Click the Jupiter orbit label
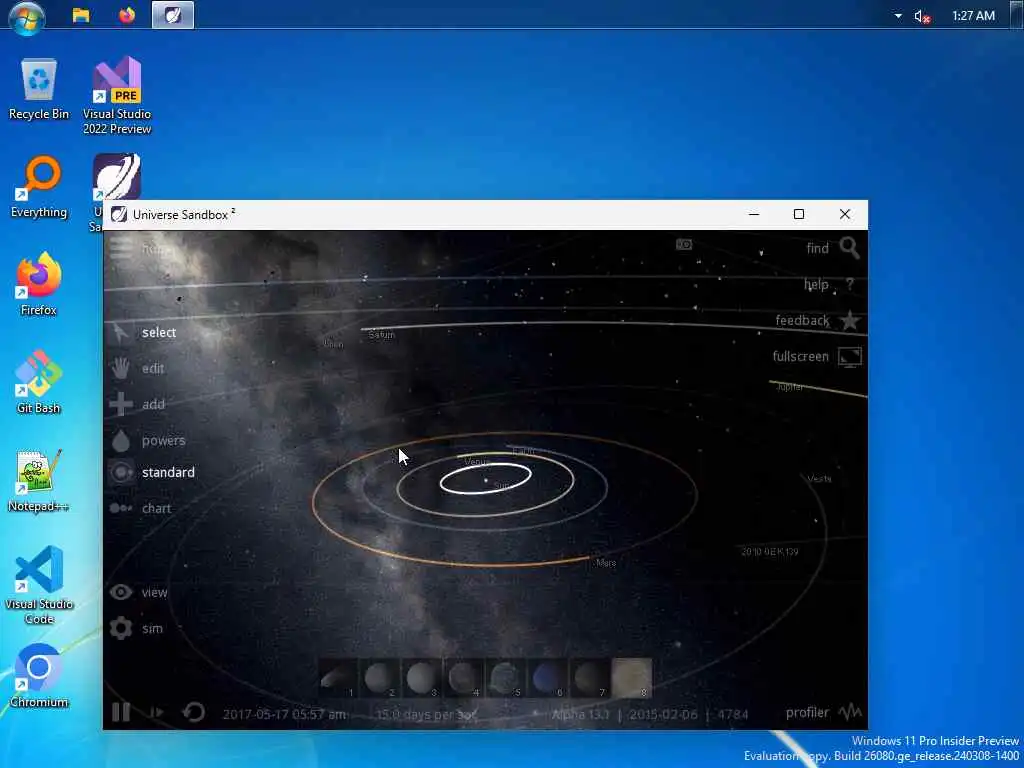The width and height of the screenshot is (1024, 768). coord(790,387)
